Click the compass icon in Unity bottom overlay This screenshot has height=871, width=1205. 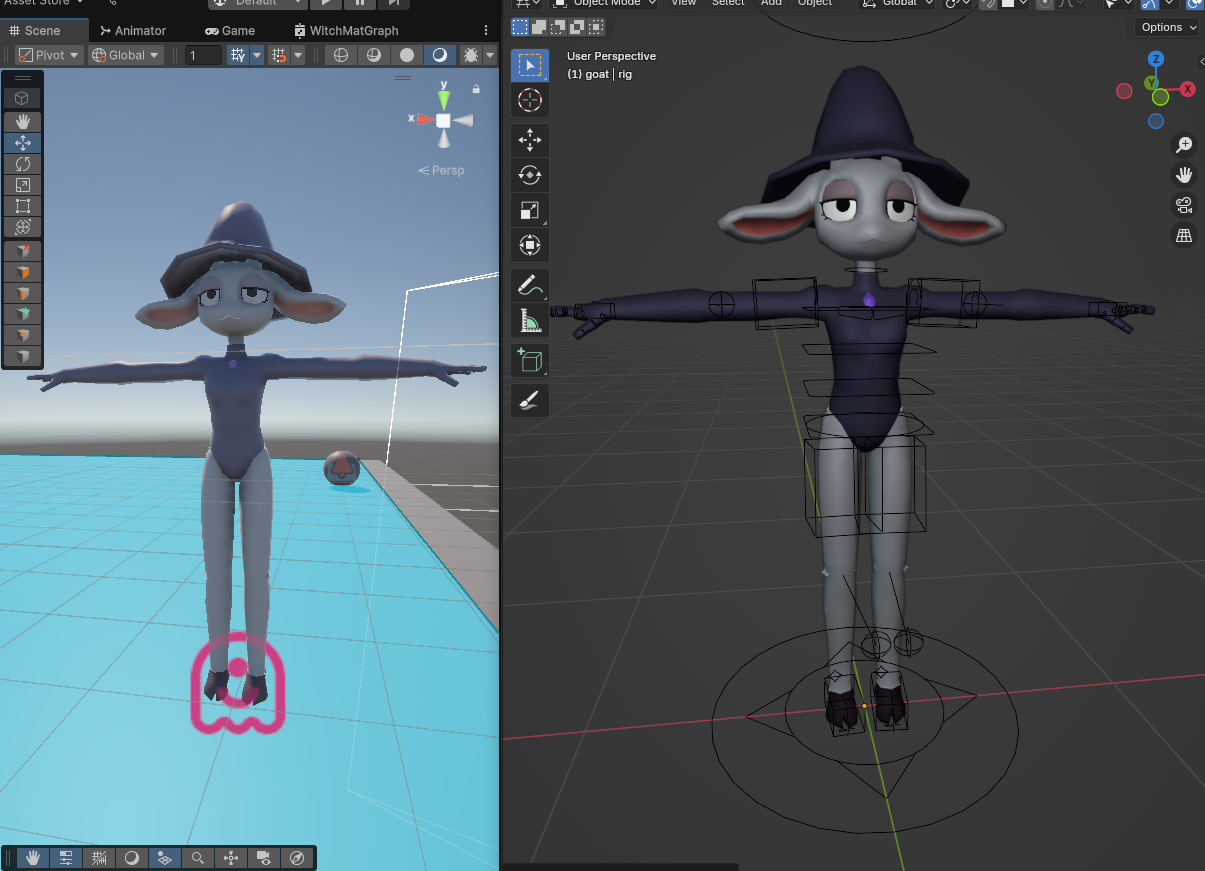297,858
